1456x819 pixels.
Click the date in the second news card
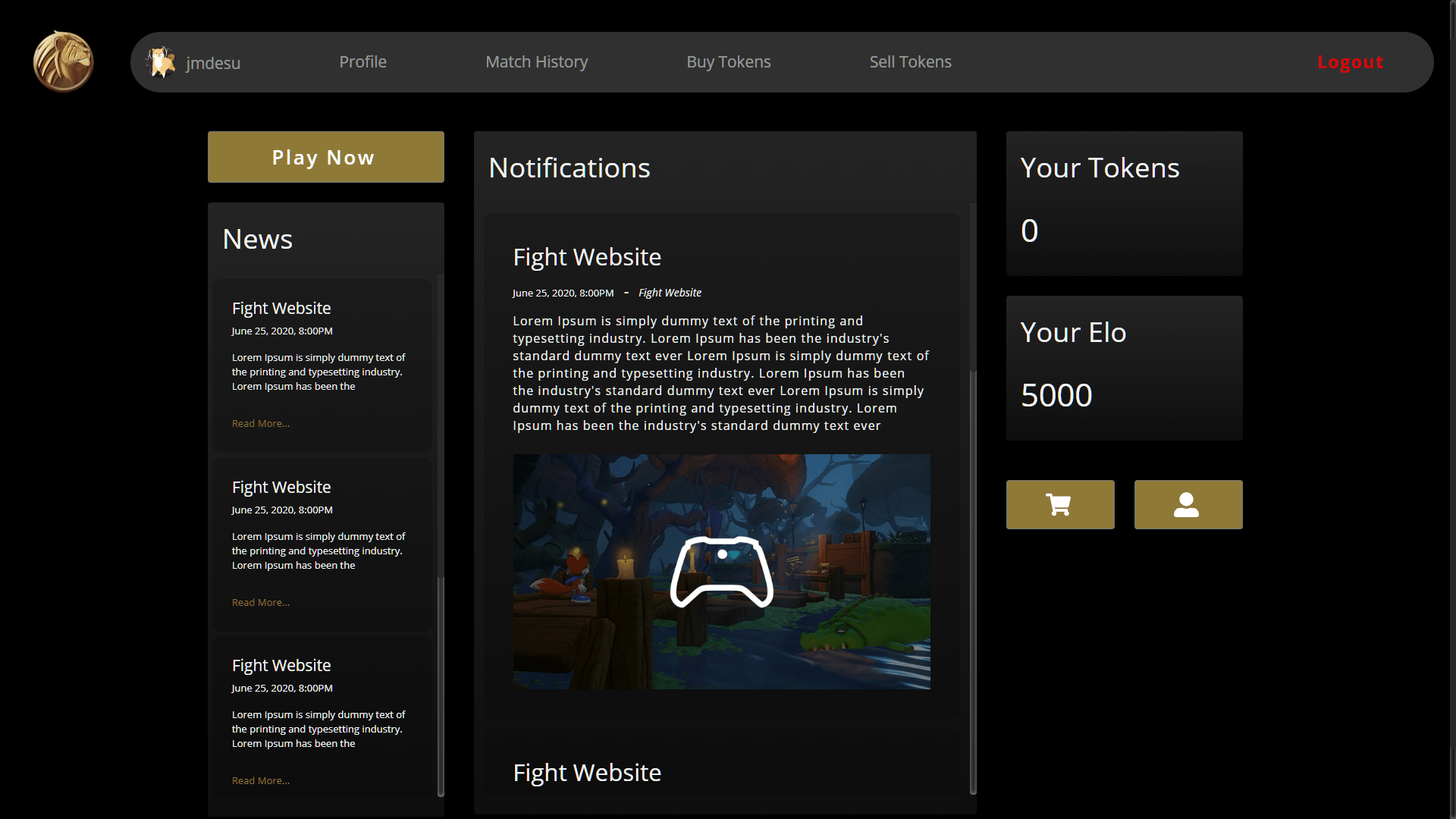pyautogui.click(x=282, y=510)
